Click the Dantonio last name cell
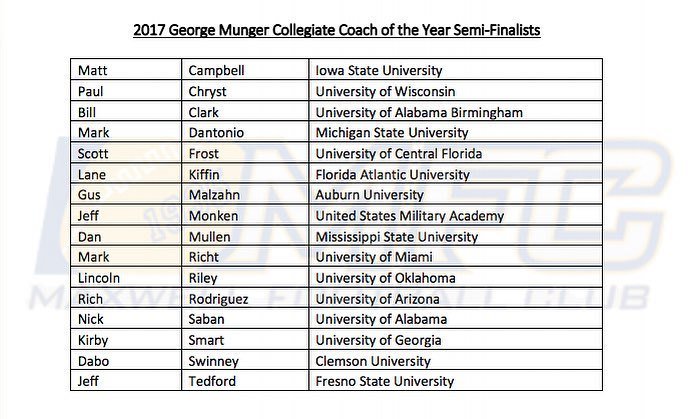This screenshot has width=699, height=419. point(245,132)
